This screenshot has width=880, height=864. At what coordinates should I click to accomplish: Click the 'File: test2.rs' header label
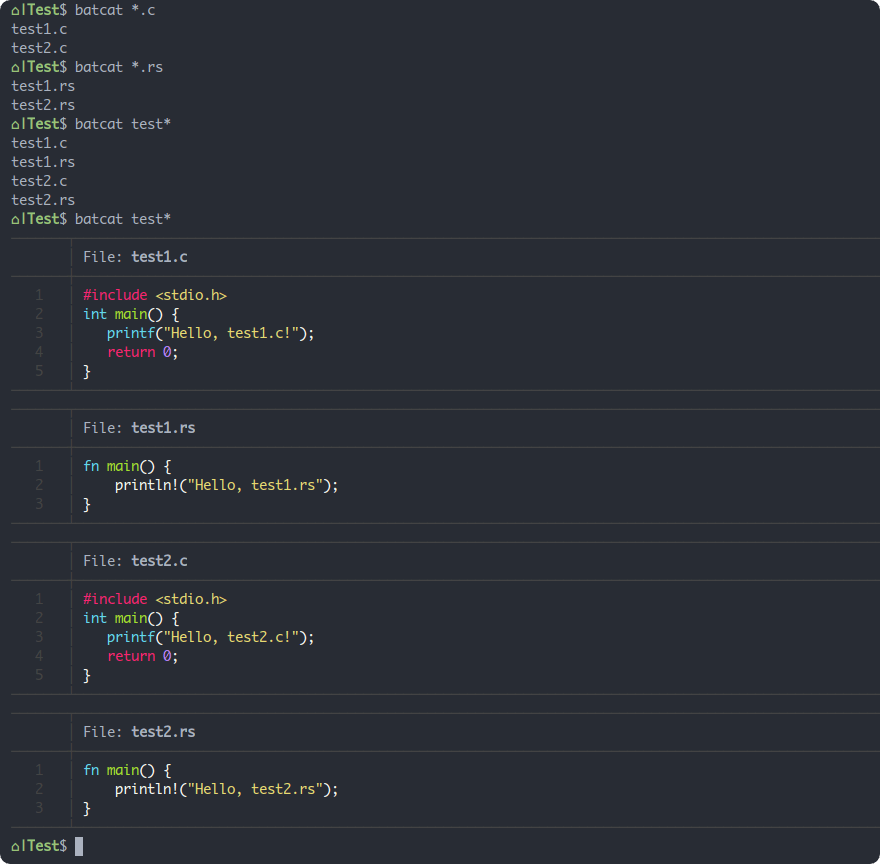pos(138,731)
